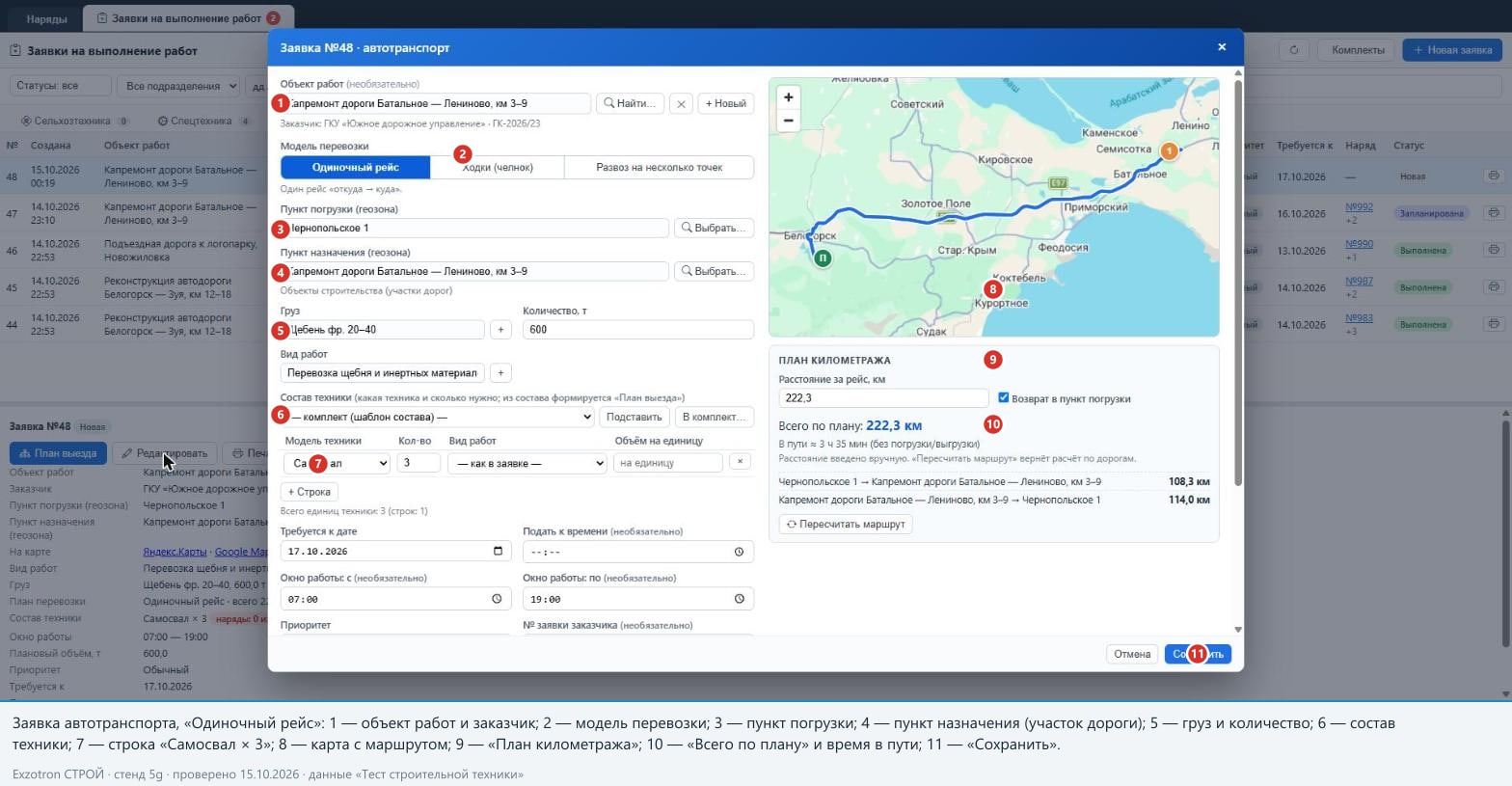
Task: Click the «на единицу» volume field
Action: [667, 463]
